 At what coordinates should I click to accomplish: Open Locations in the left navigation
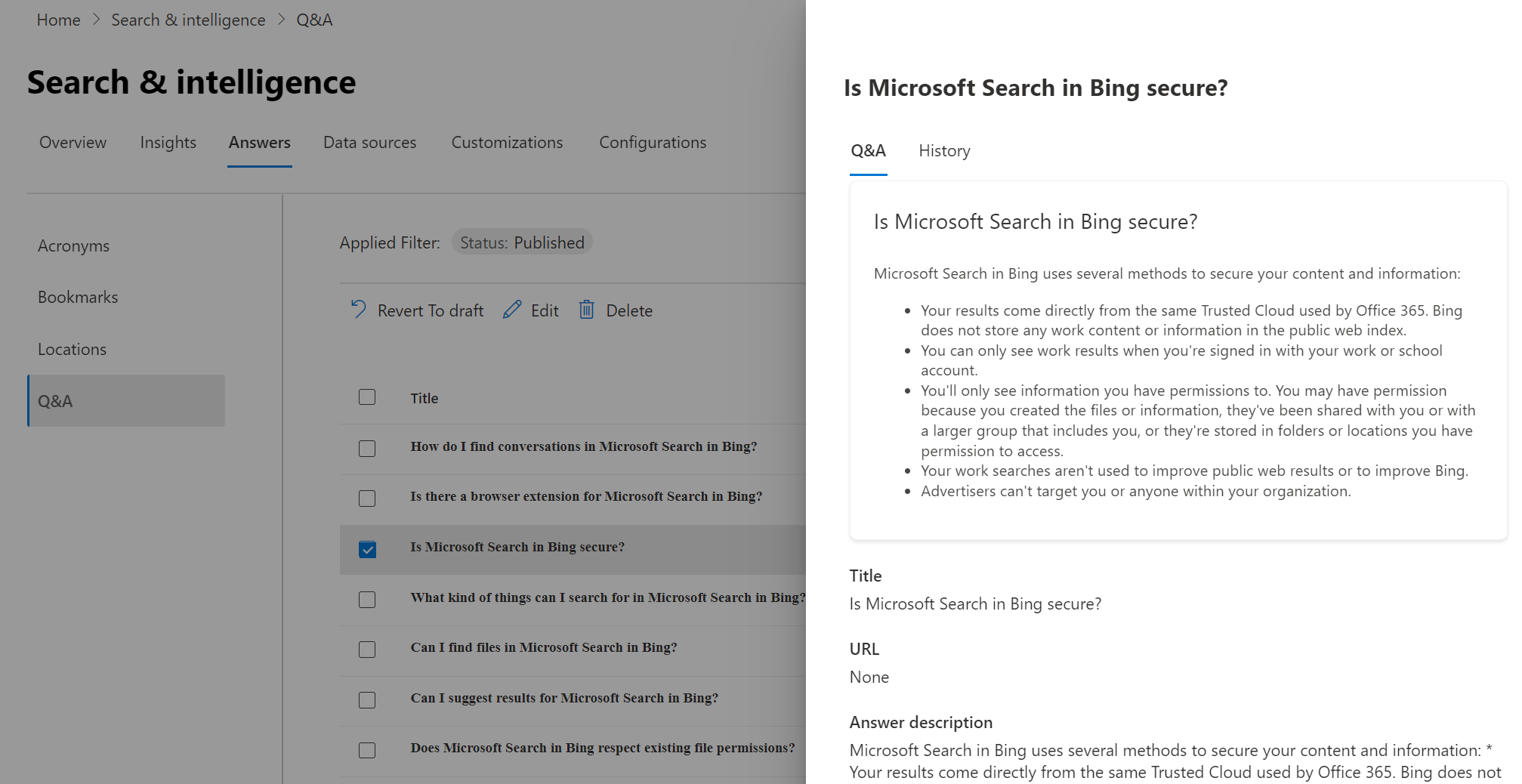pyautogui.click(x=72, y=350)
